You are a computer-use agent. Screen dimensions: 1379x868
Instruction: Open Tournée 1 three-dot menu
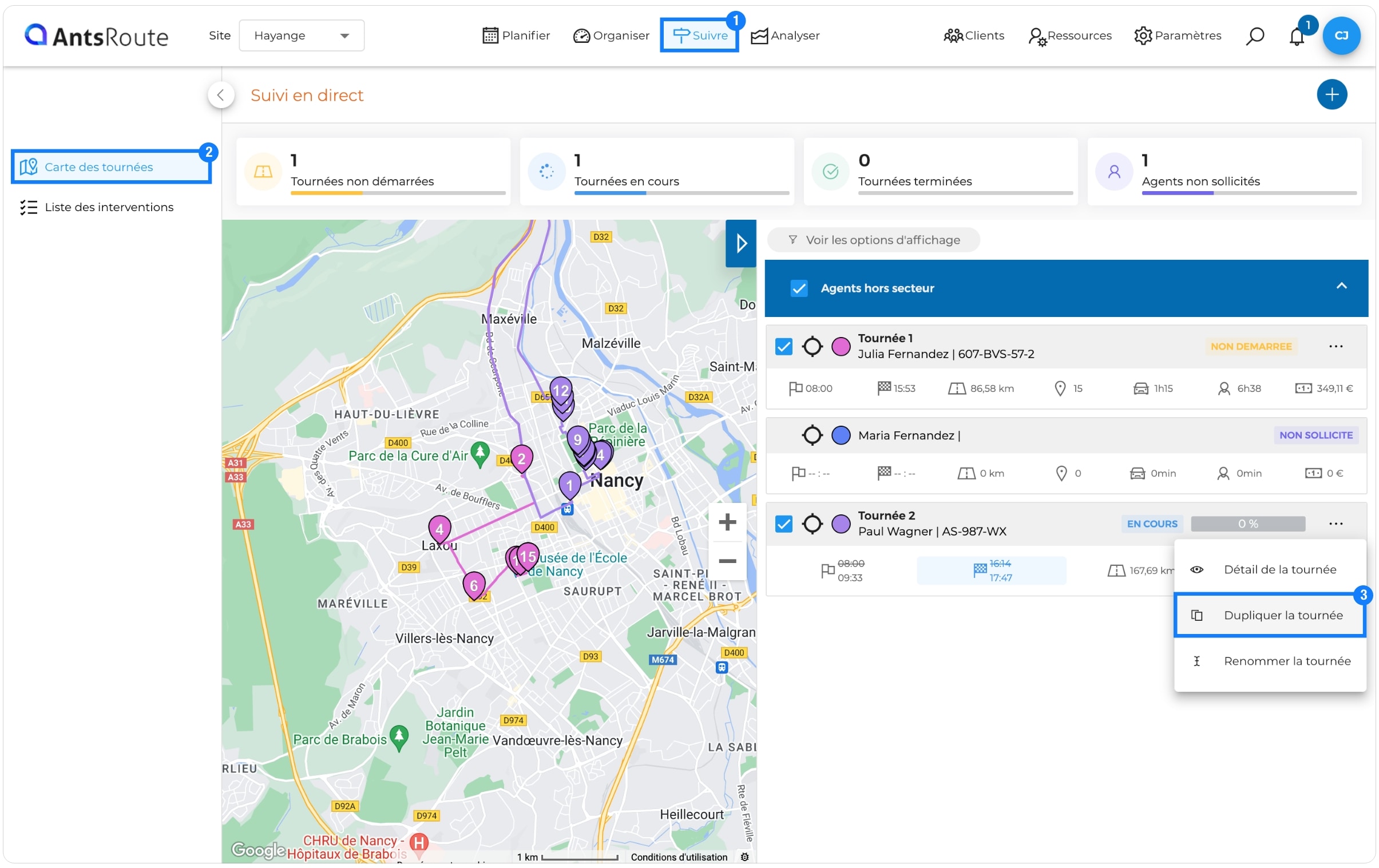(1336, 346)
